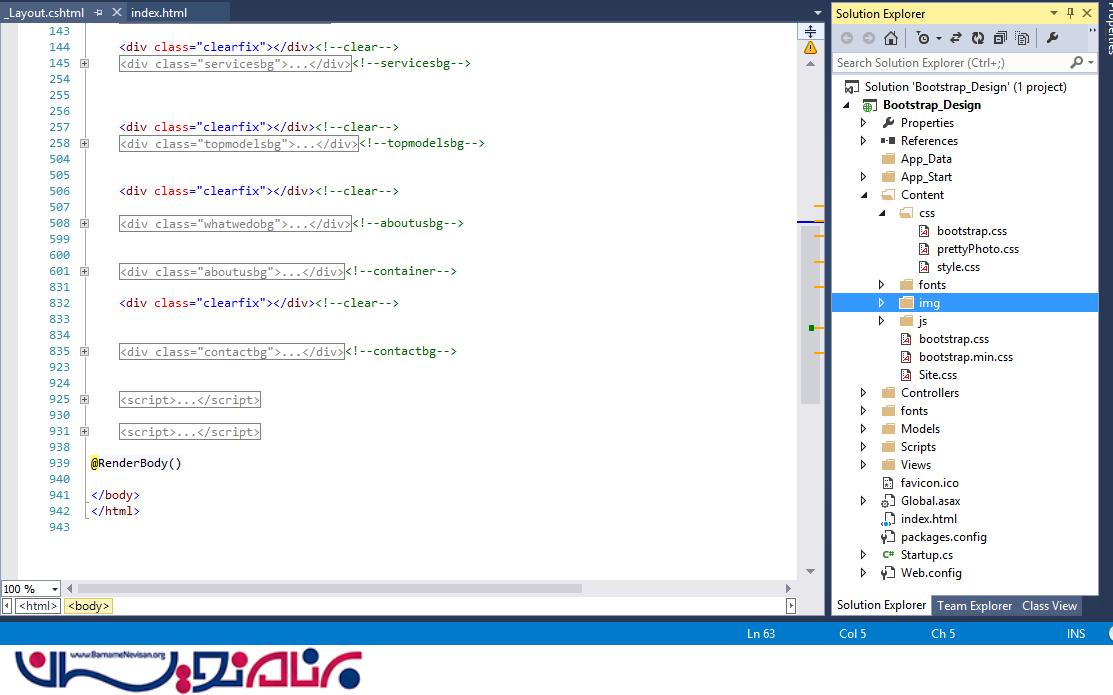Click Sync with Active Document icon
The height and width of the screenshot is (695, 1113).
(x=955, y=38)
